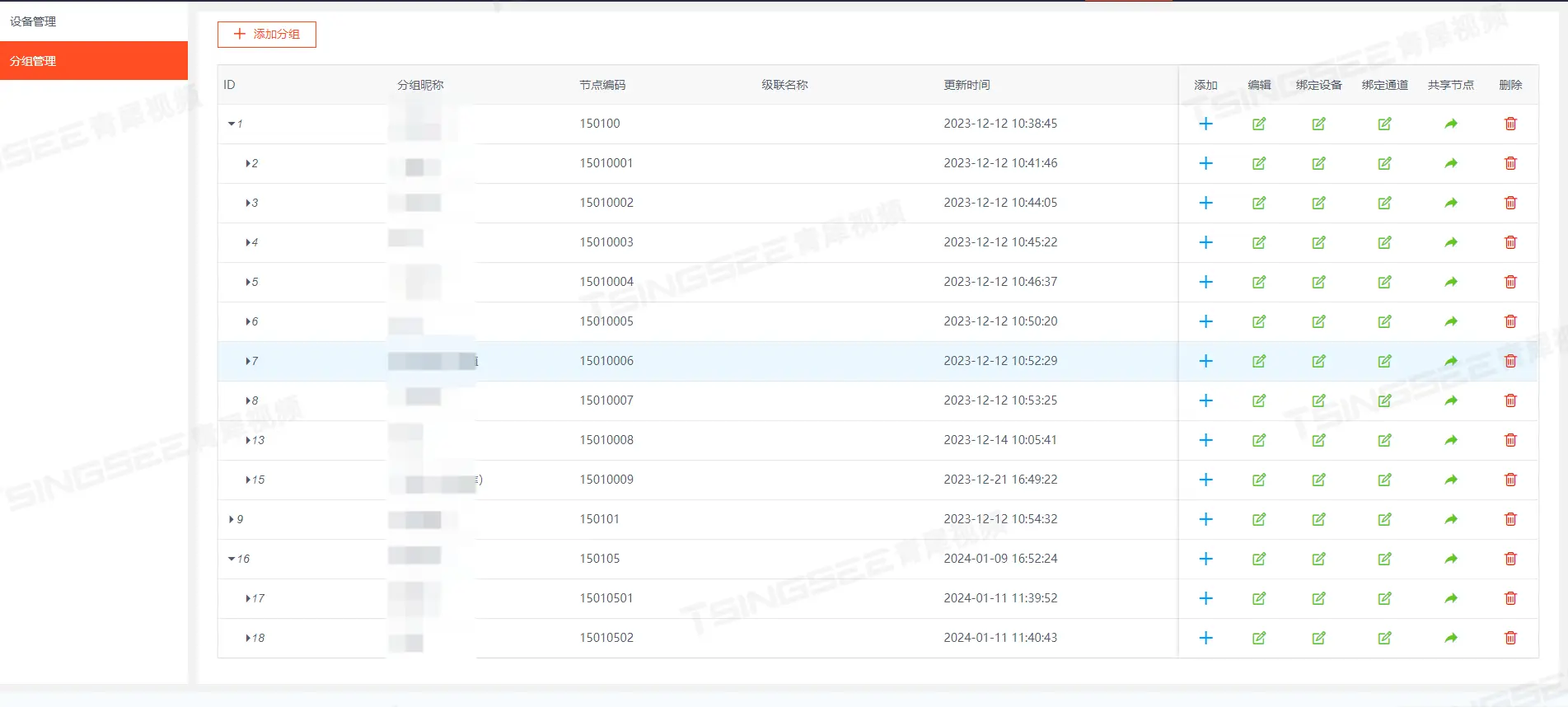Collapse the tree node with ID 16
Screen dimensions: 1568x707
pos(232,559)
